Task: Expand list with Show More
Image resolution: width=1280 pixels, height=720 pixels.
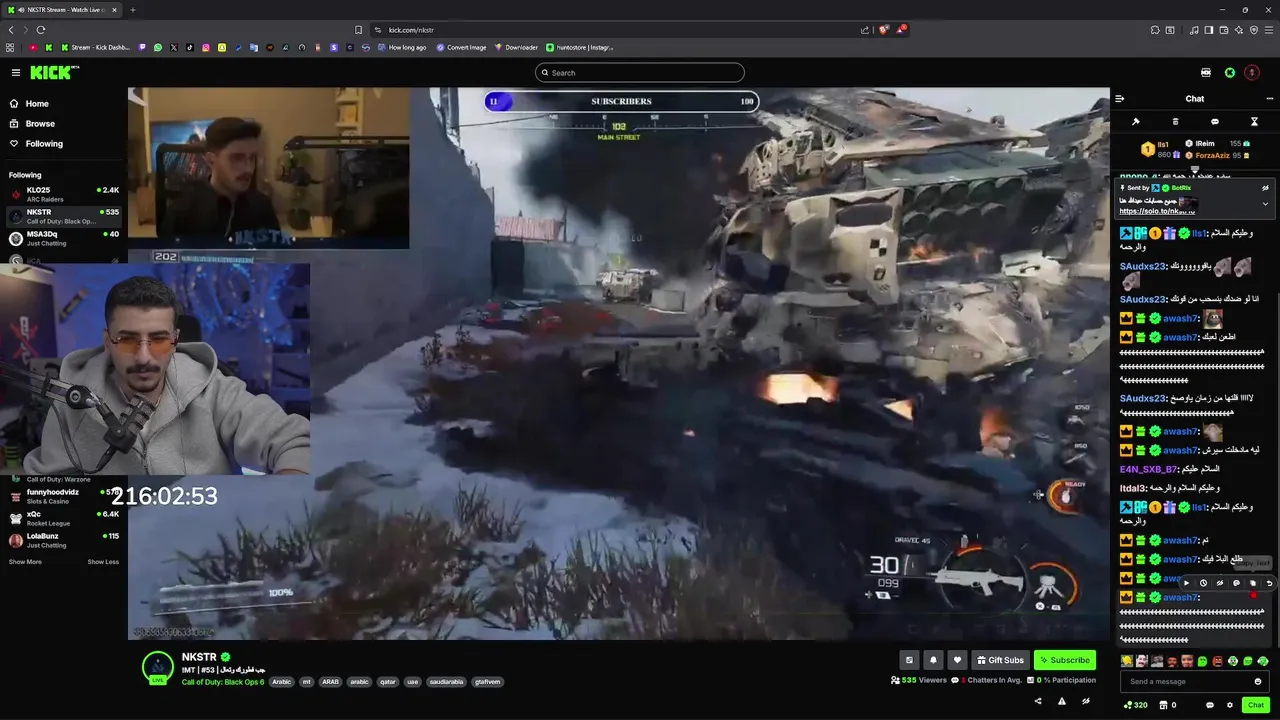Action: click(25, 562)
